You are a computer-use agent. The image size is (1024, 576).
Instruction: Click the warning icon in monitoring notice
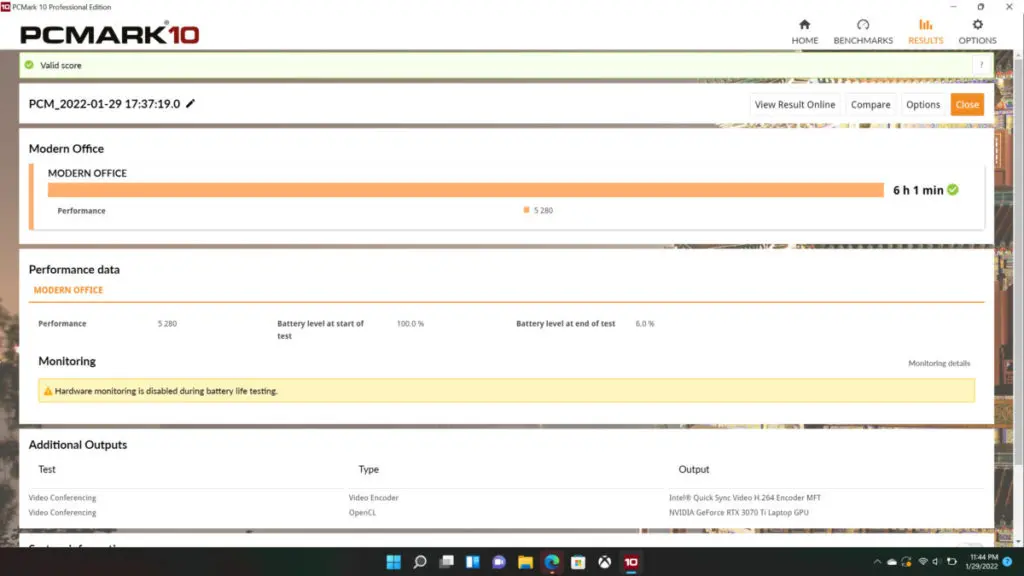point(47,391)
